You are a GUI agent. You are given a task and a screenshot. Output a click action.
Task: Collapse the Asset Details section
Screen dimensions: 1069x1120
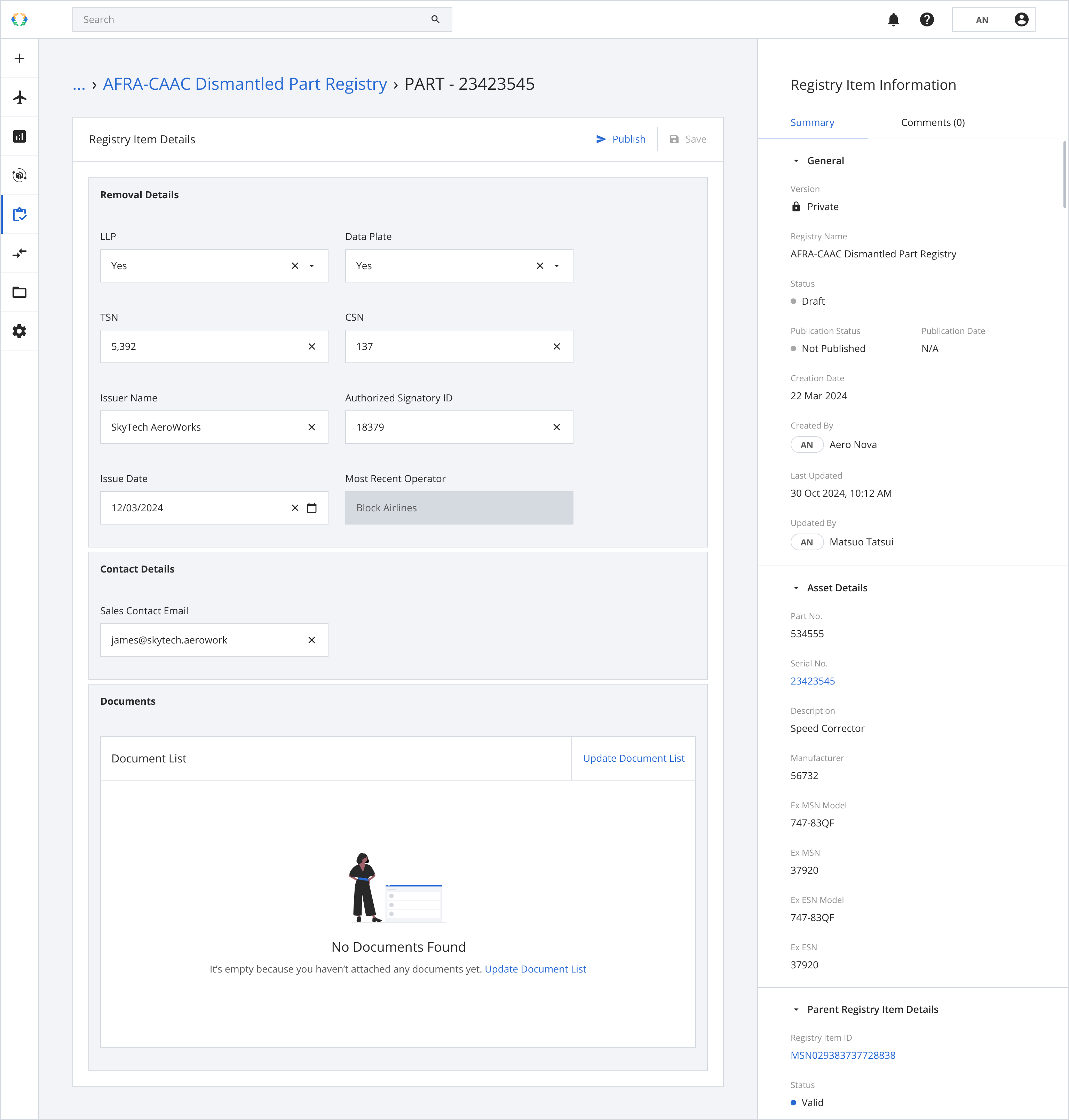click(796, 588)
